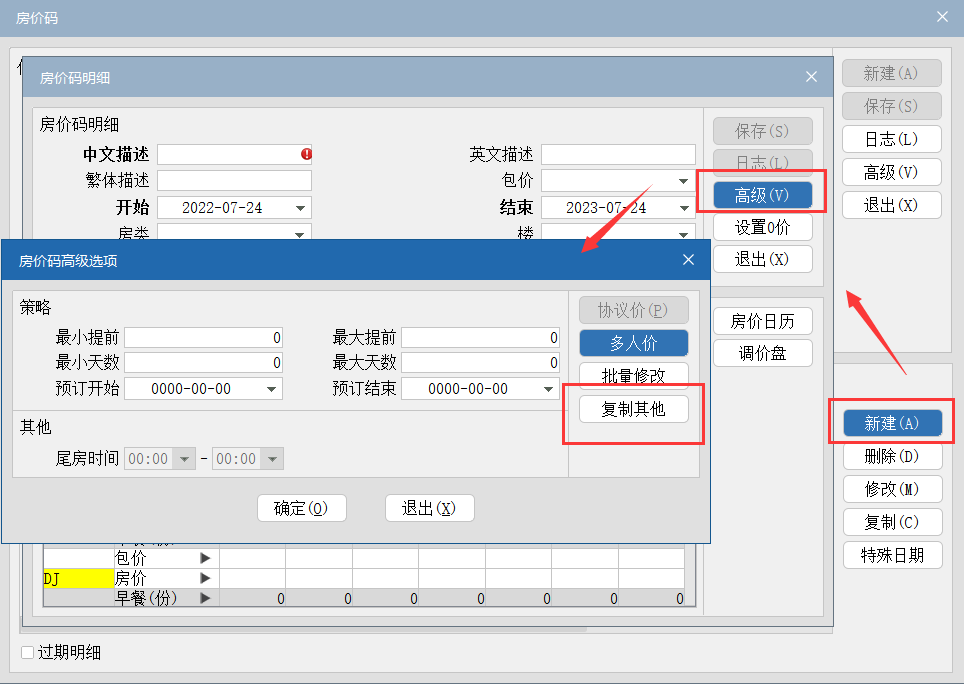Click the 繁体描述 input field

click(234, 181)
